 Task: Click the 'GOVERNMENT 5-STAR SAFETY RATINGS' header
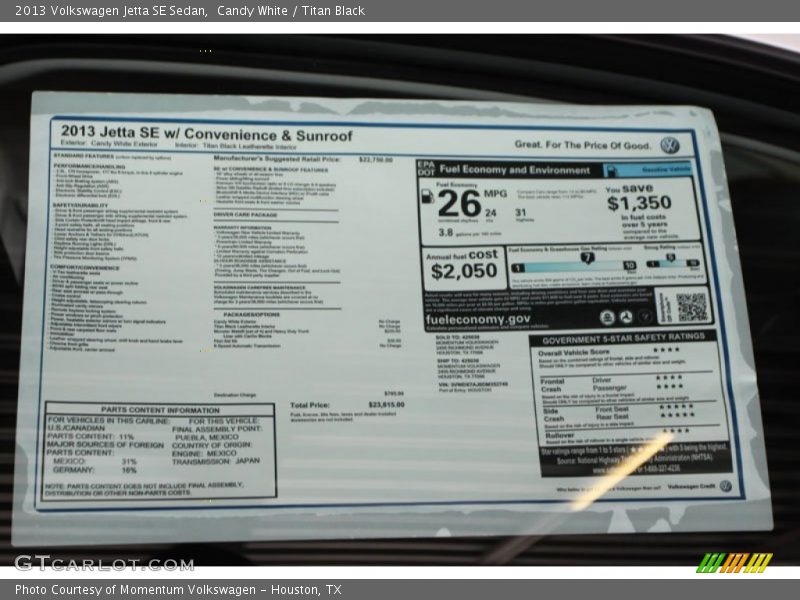pyautogui.click(x=623, y=339)
